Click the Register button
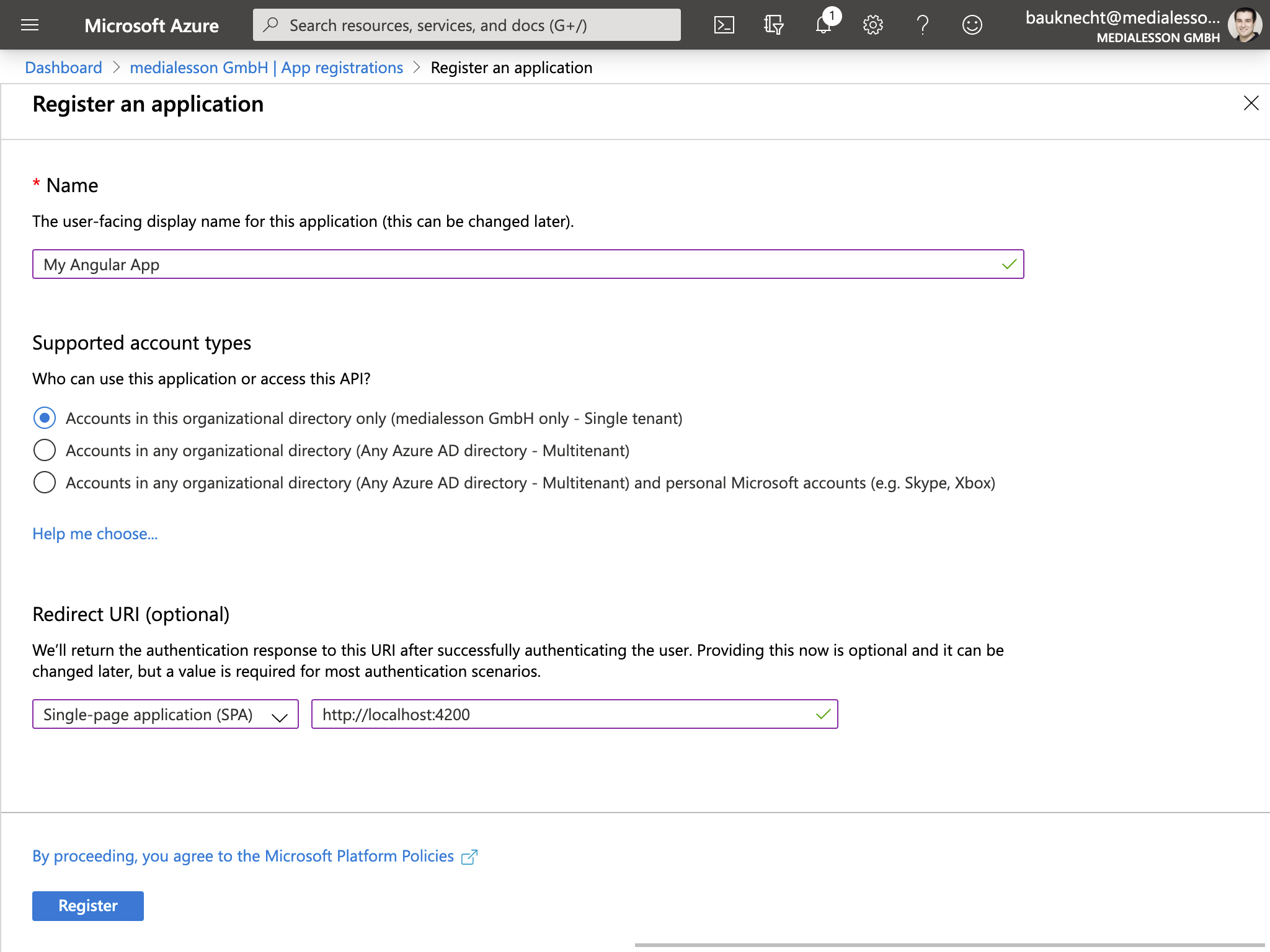Image resolution: width=1270 pixels, height=952 pixels. click(x=87, y=906)
